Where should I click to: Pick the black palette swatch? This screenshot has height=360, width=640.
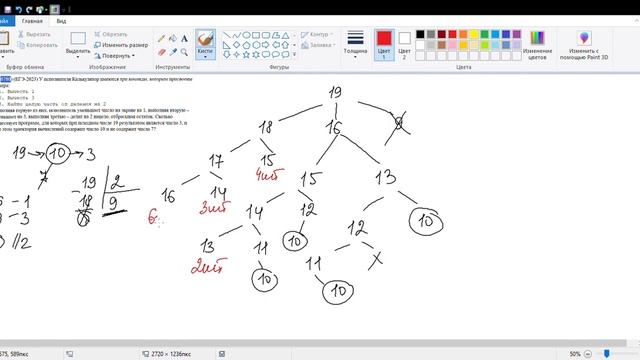tap(420, 34)
